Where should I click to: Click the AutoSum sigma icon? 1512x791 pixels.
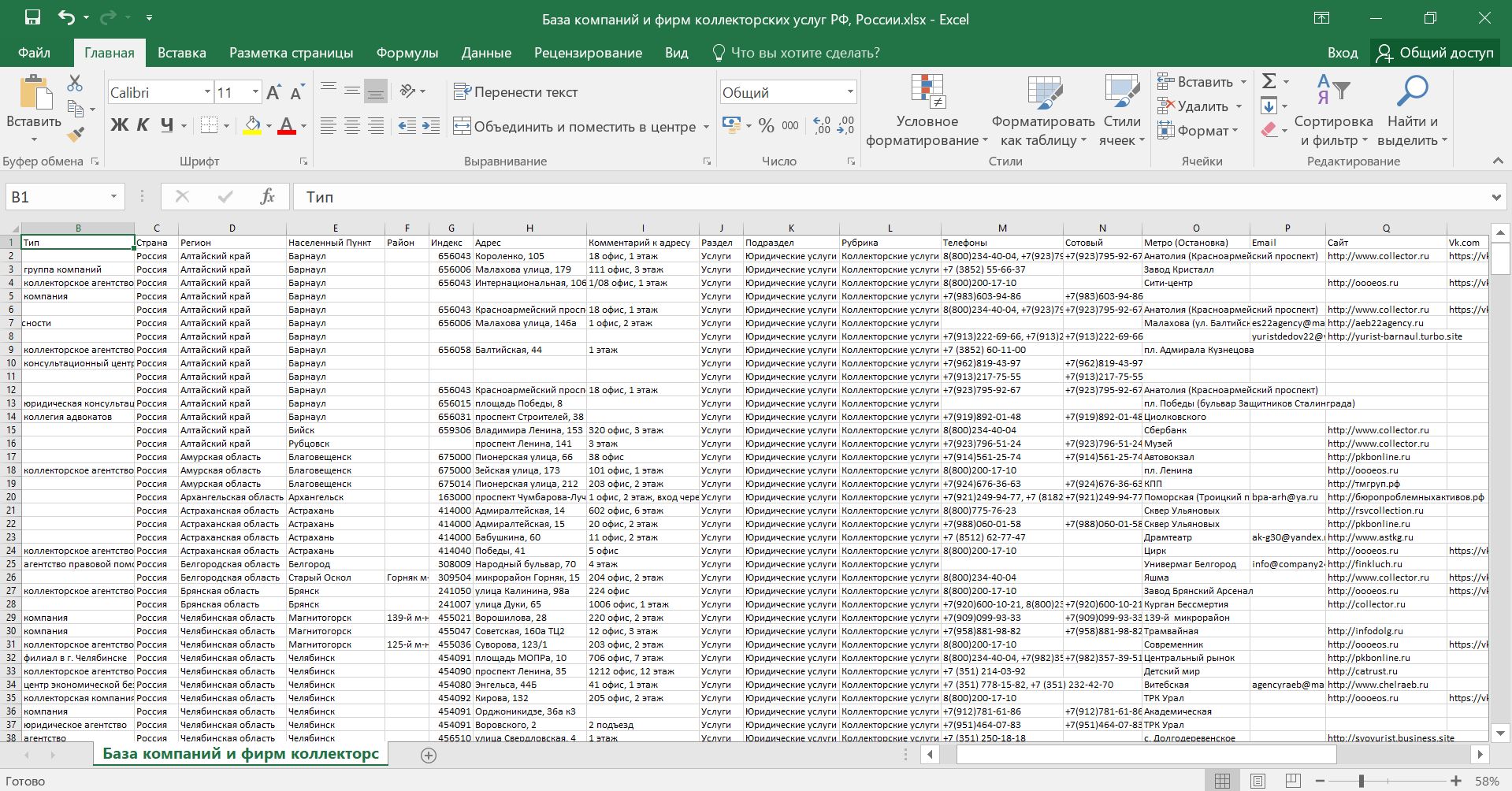pyautogui.click(x=1269, y=81)
